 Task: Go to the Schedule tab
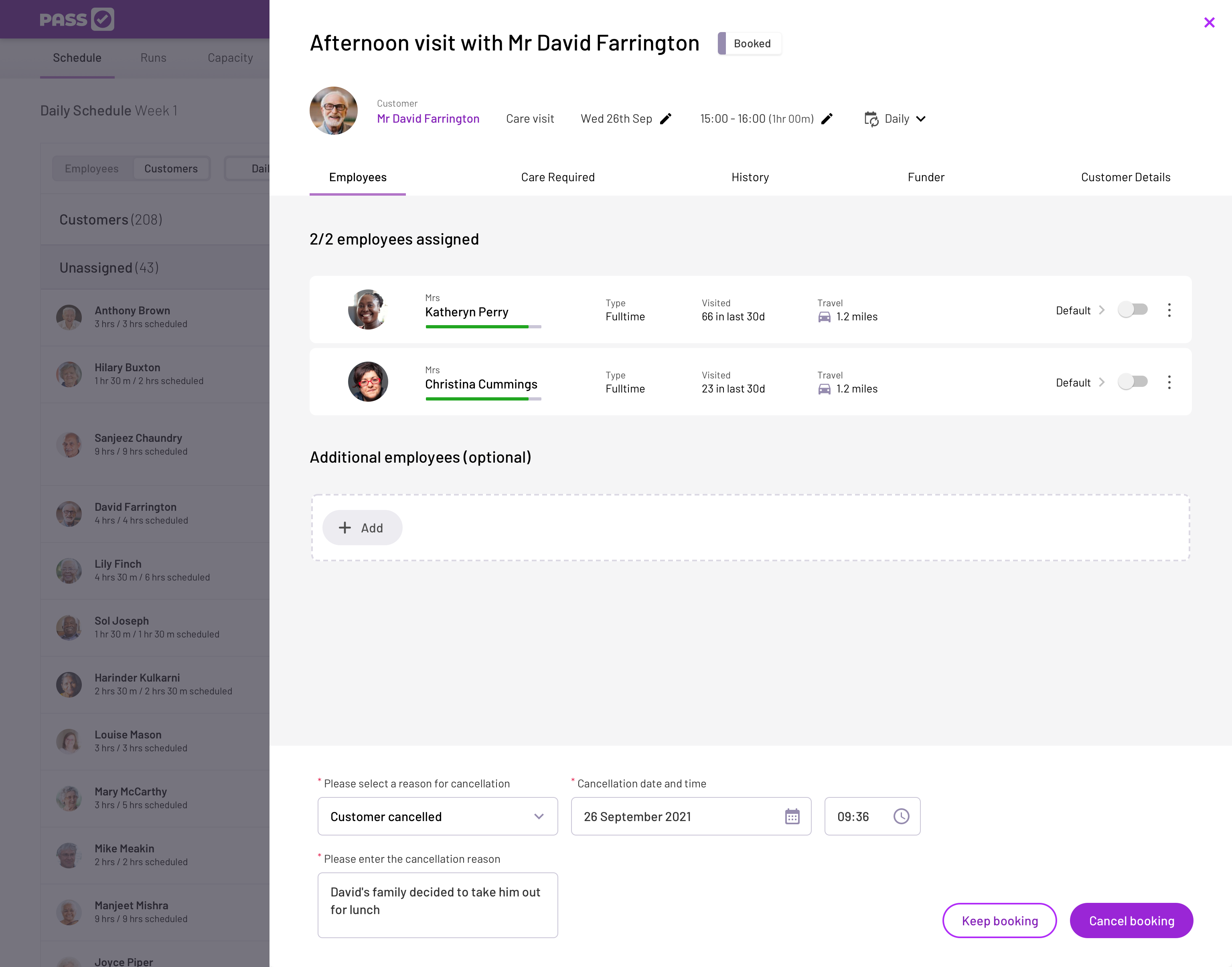pyautogui.click(x=77, y=58)
